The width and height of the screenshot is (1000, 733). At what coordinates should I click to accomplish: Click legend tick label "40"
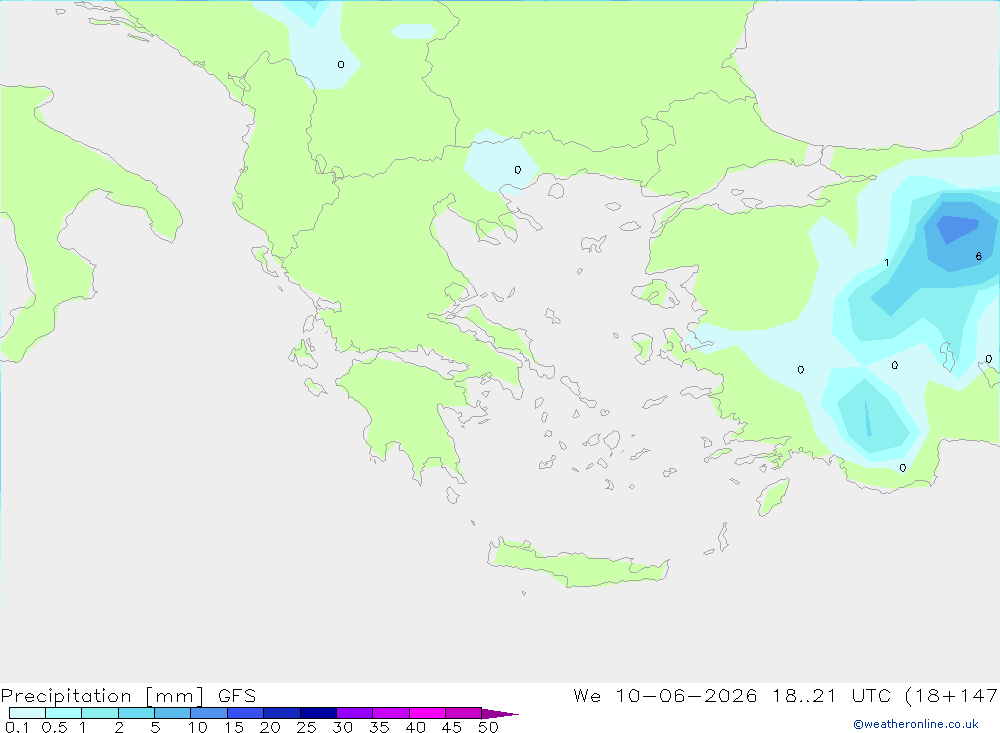tap(415, 727)
